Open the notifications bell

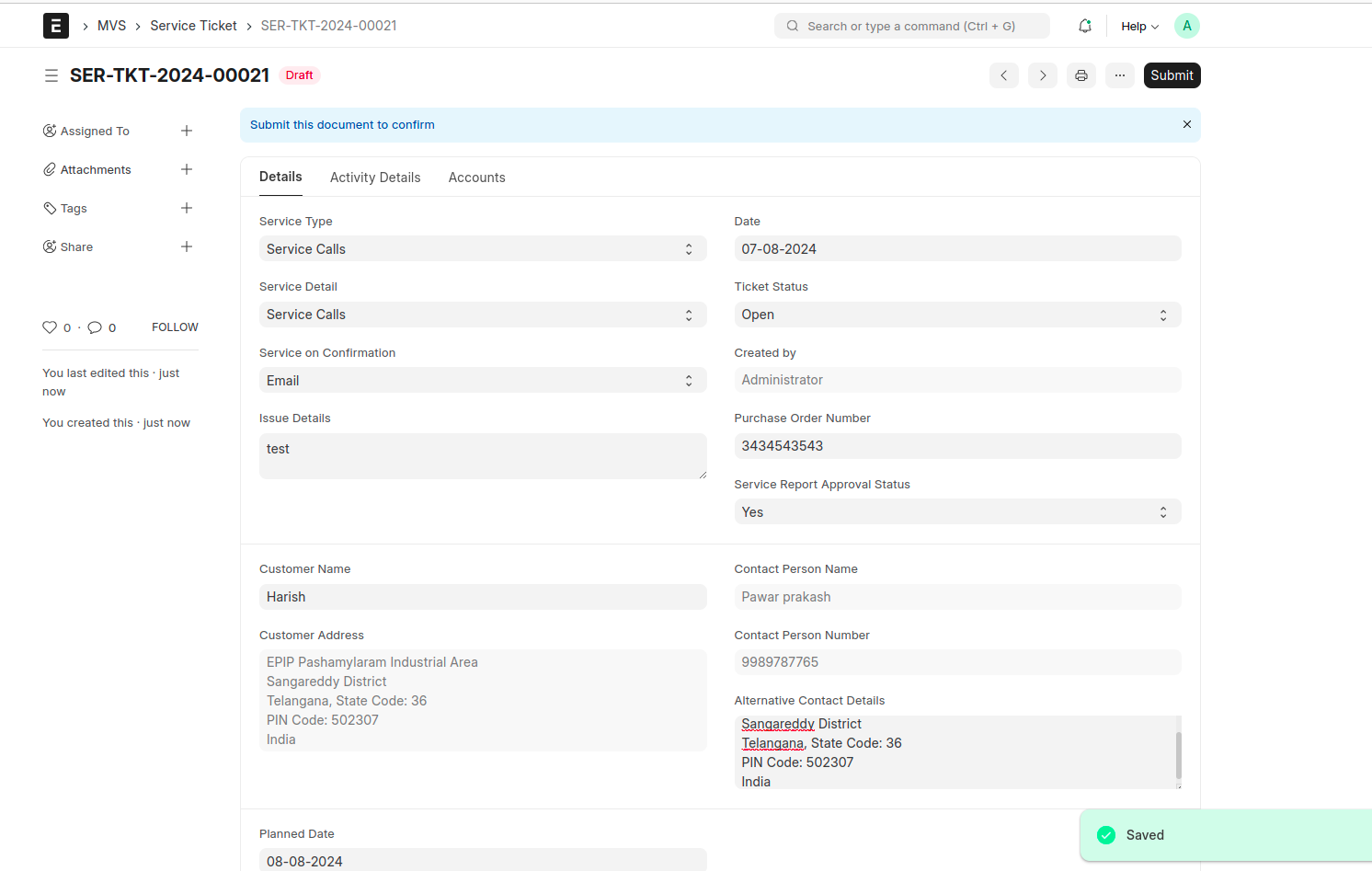point(1085,26)
